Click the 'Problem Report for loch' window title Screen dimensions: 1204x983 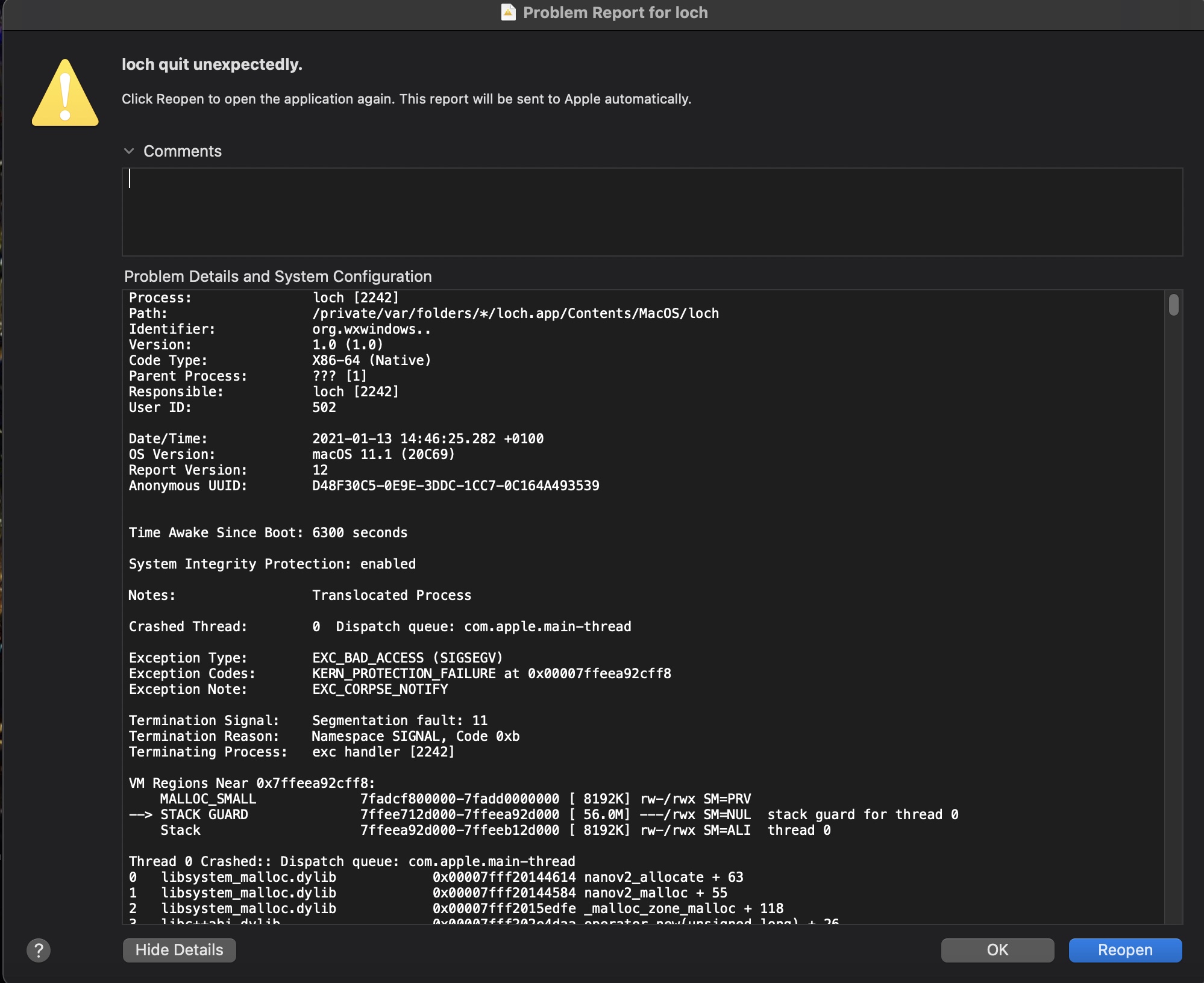coord(615,13)
